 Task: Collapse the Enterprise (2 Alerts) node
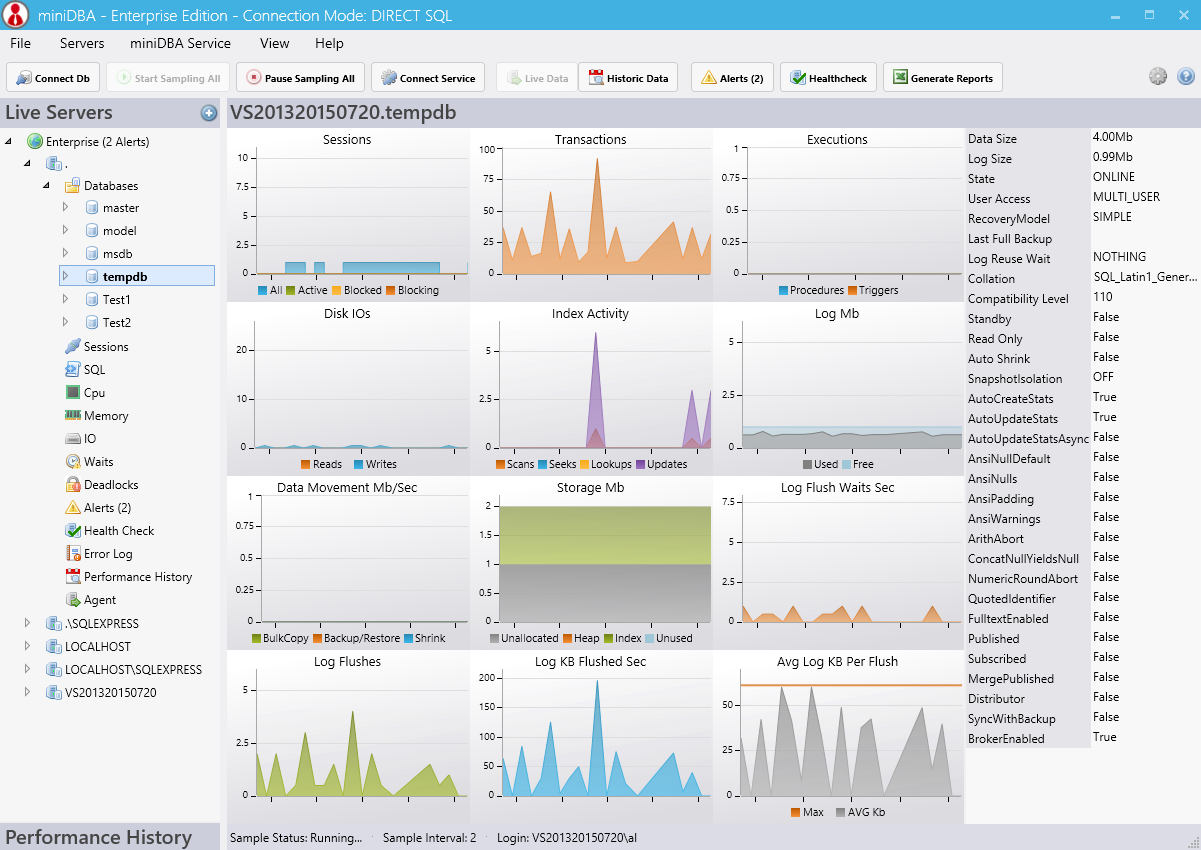tap(9, 142)
